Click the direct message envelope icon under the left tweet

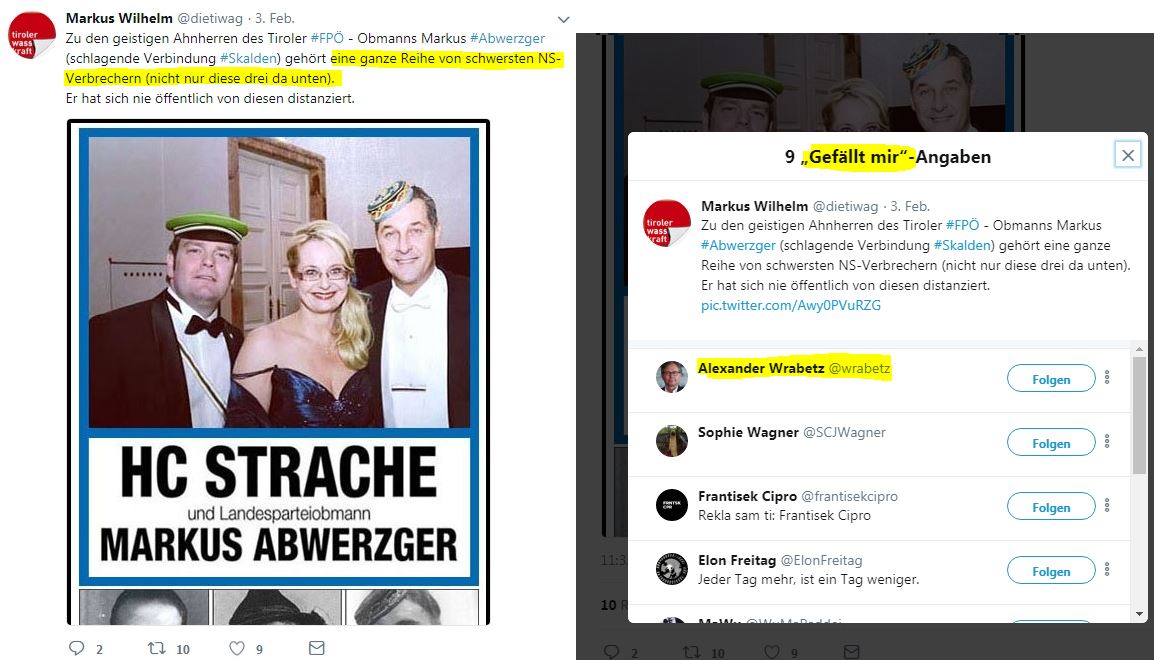[x=316, y=648]
